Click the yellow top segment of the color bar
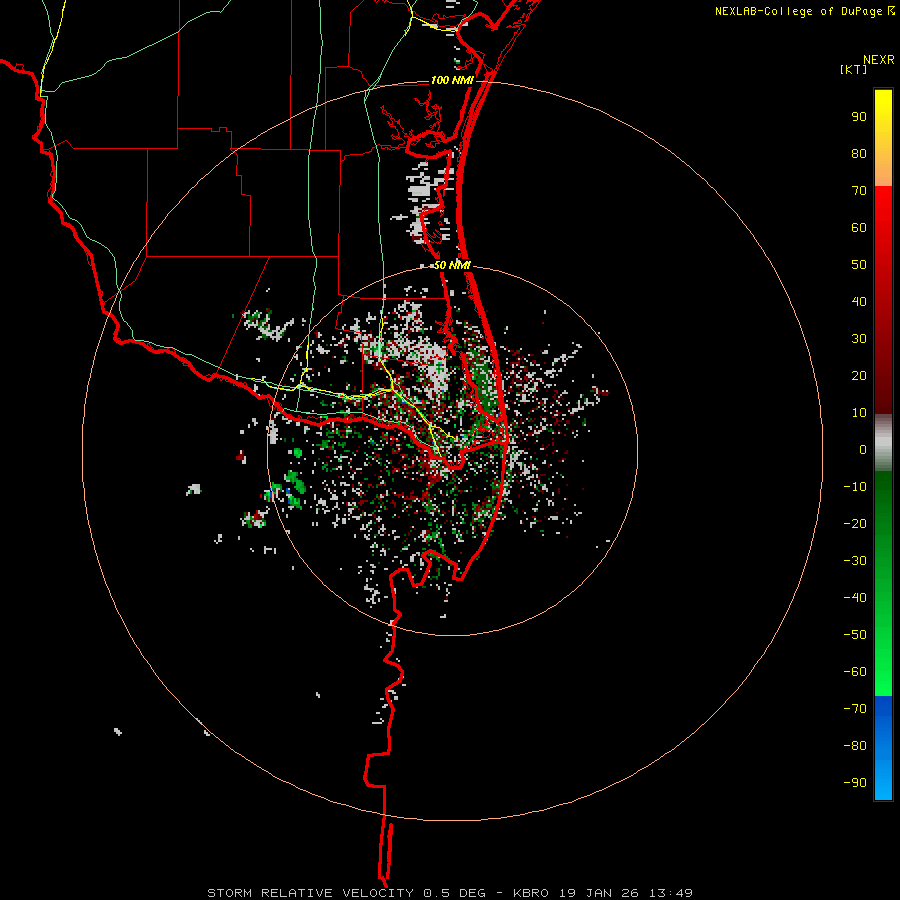Screen dimensions: 900x900 coord(883,138)
